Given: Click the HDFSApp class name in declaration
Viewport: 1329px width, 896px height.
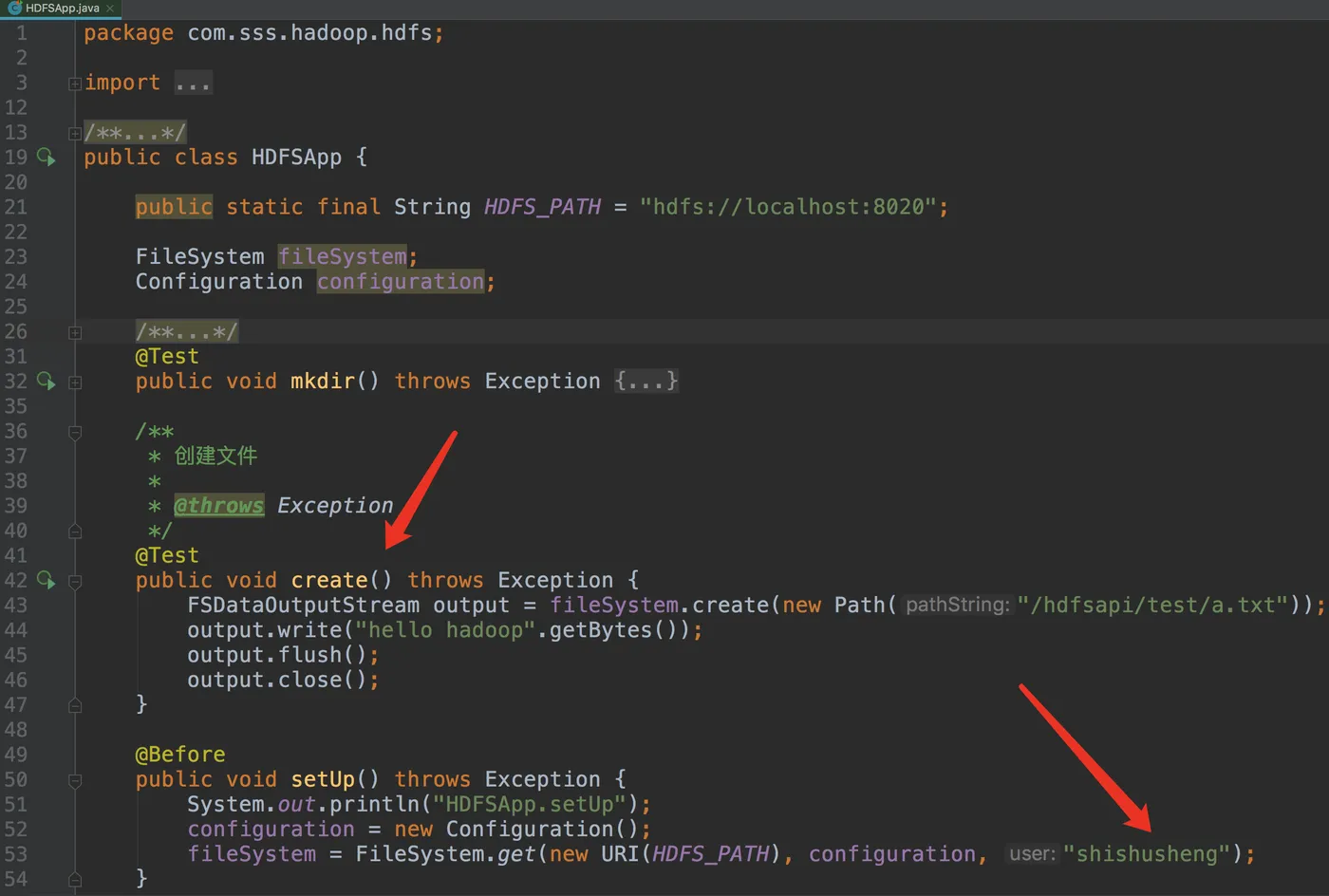Looking at the screenshot, I should click(x=296, y=157).
